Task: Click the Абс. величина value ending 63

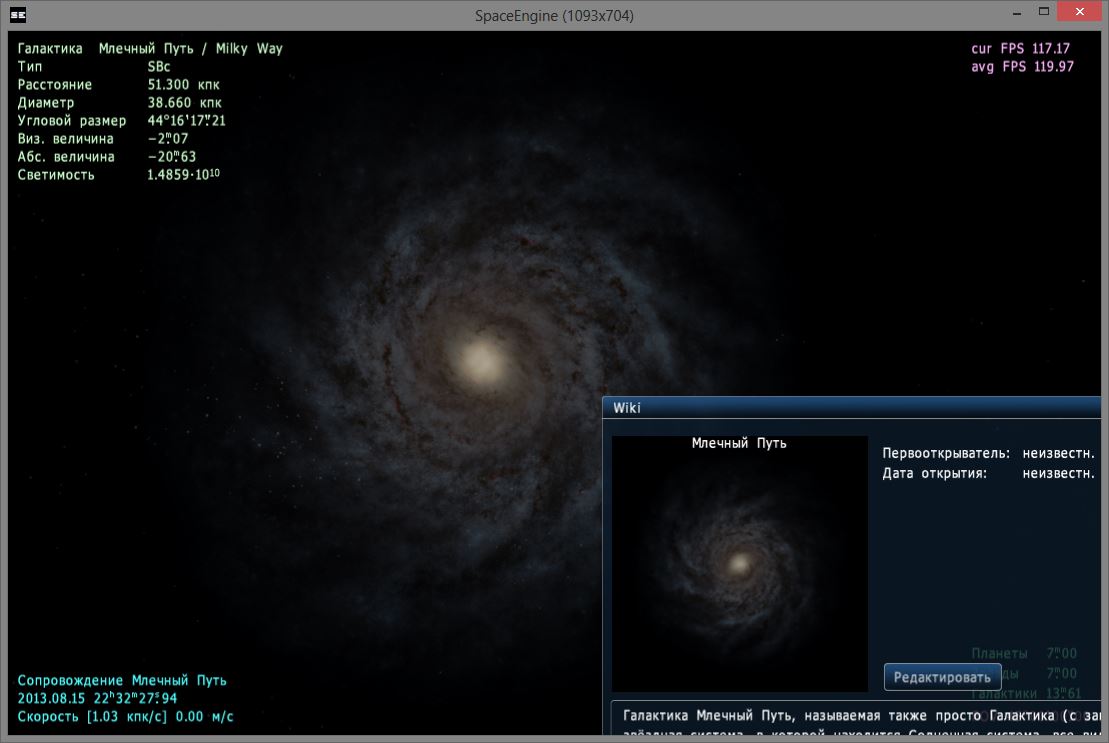Action: click(171, 156)
